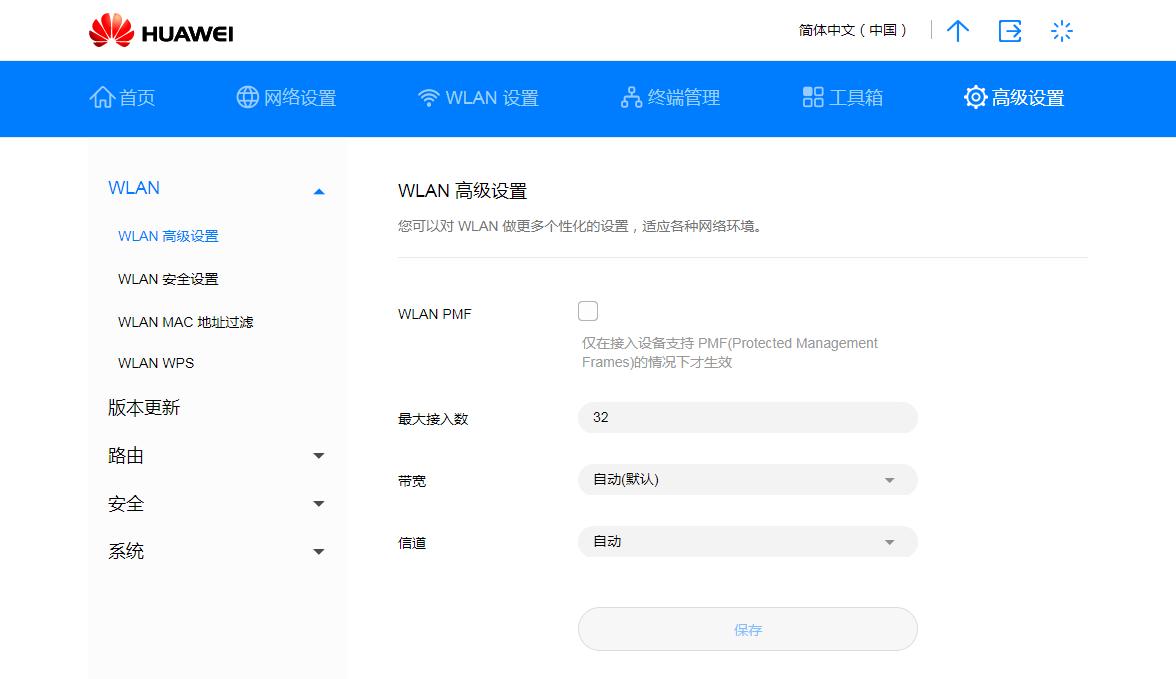Open the 带宽 bandwidth dropdown
Screen dimensions: 1176x679
tap(747, 479)
